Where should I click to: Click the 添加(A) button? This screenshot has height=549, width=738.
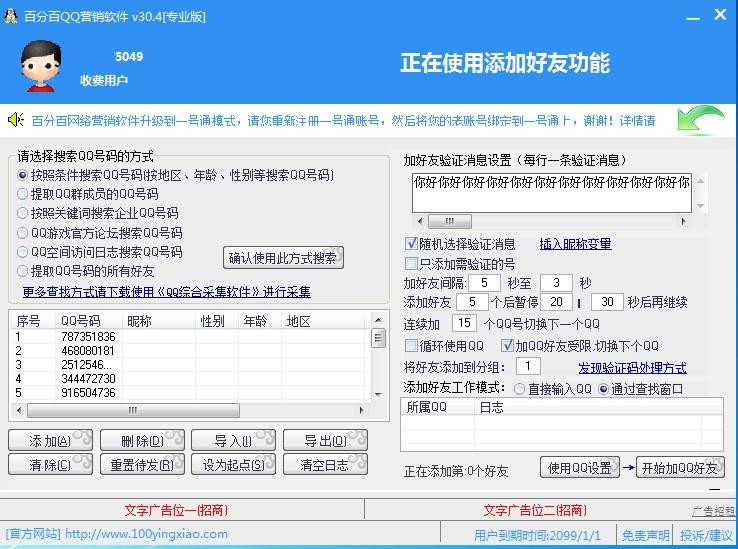pyautogui.click(x=50, y=441)
